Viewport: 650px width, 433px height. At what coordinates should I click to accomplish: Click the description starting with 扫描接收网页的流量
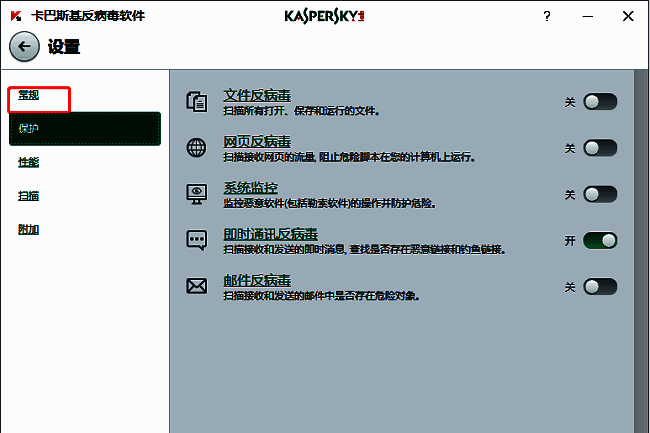pyautogui.click(x=349, y=157)
